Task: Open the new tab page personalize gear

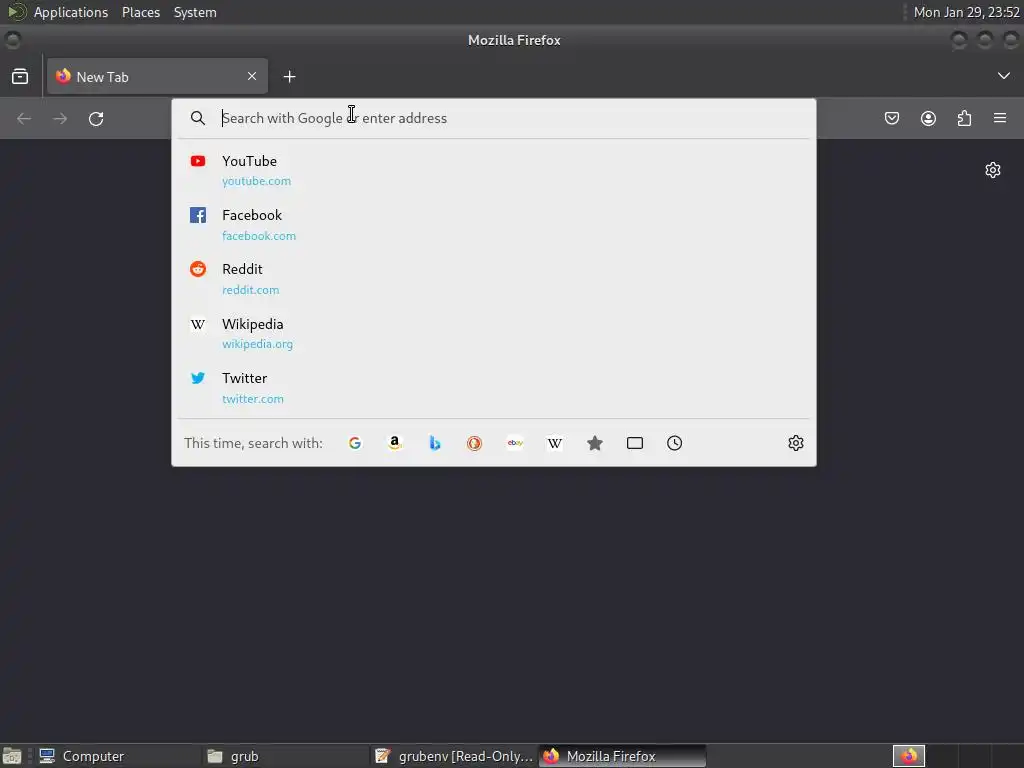Action: (993, 170)
